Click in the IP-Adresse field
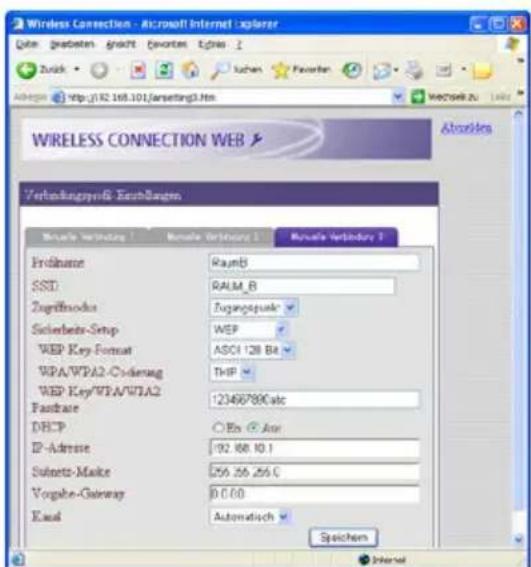 314,448
